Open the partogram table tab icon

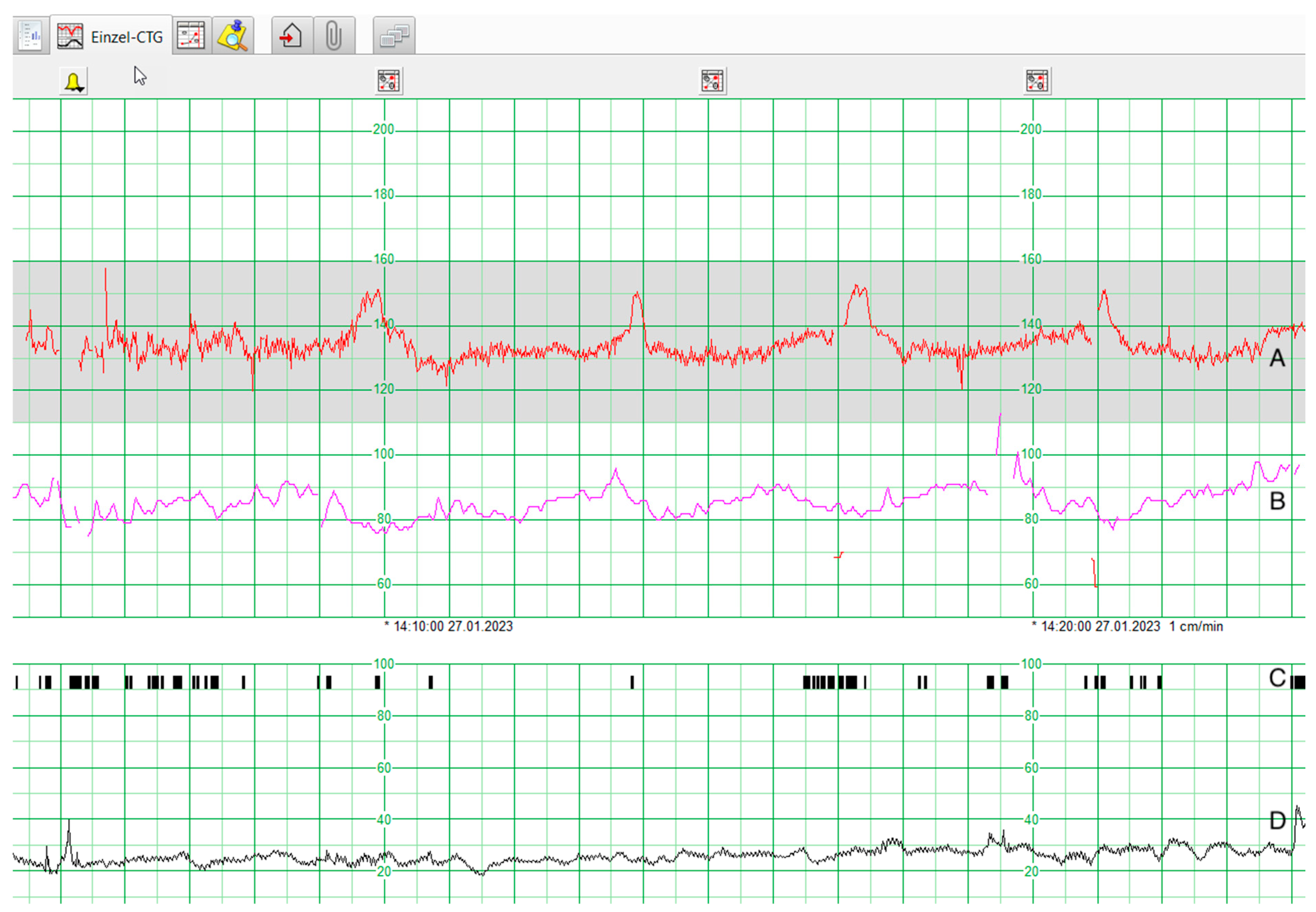[191, 36]
